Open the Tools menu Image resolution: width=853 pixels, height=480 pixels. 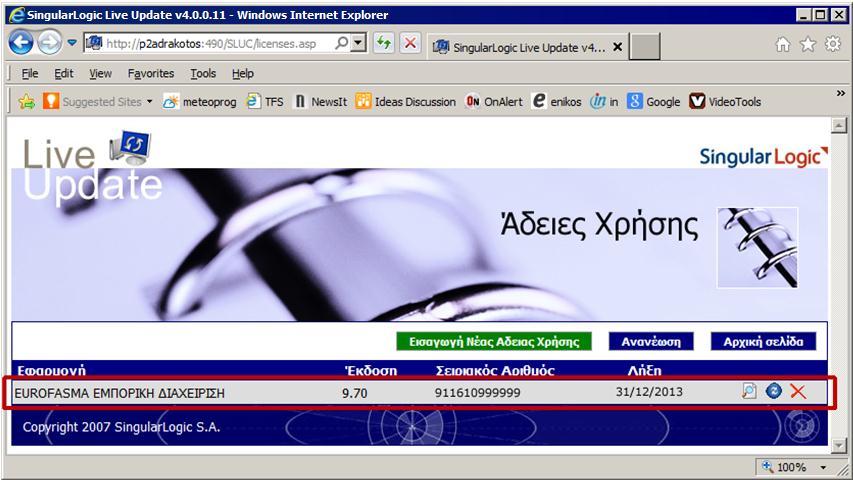(x=203, y=73)
